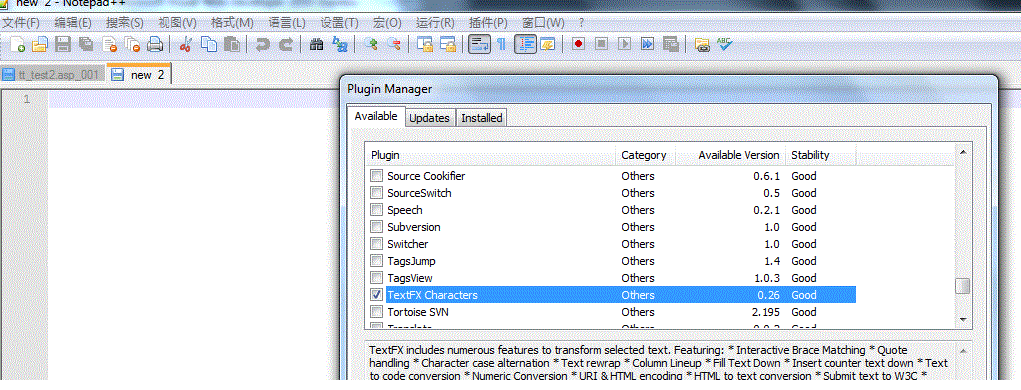Check the TagsView plugin checkbox

tap(376, 277)
